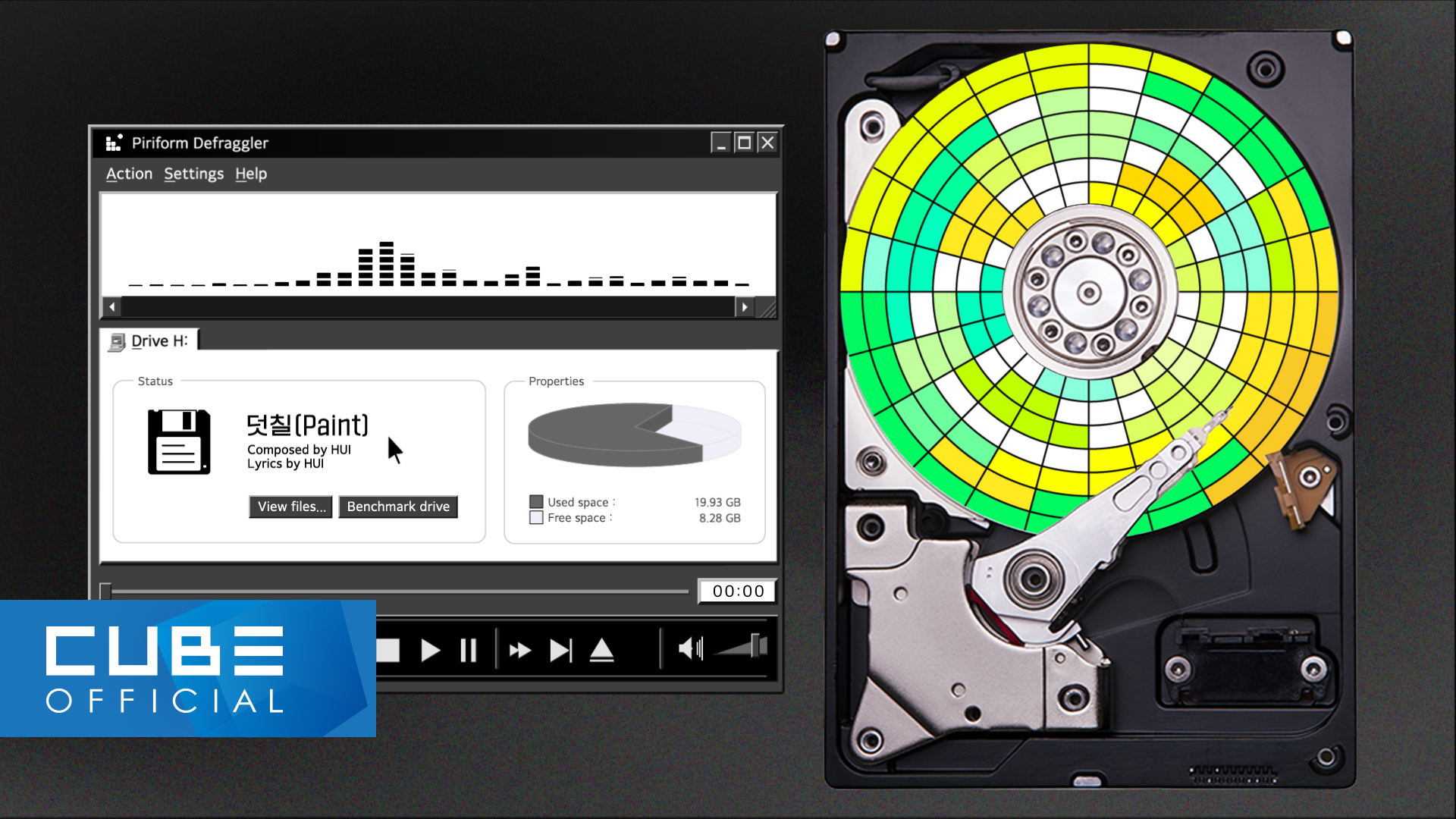Screen dimensions: 1456x819
Task: Open the Settings menu
Action: pyautogui.click(x=193, y=174)
